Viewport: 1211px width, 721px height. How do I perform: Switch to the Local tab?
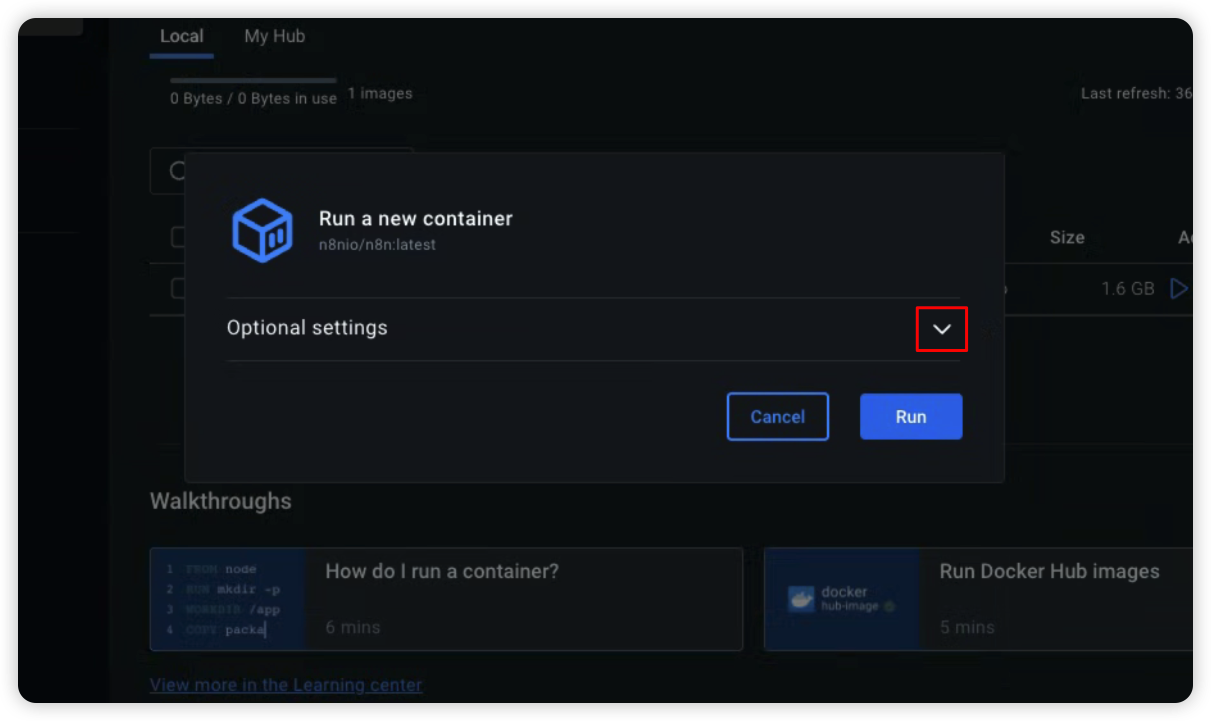click(182, 36)
